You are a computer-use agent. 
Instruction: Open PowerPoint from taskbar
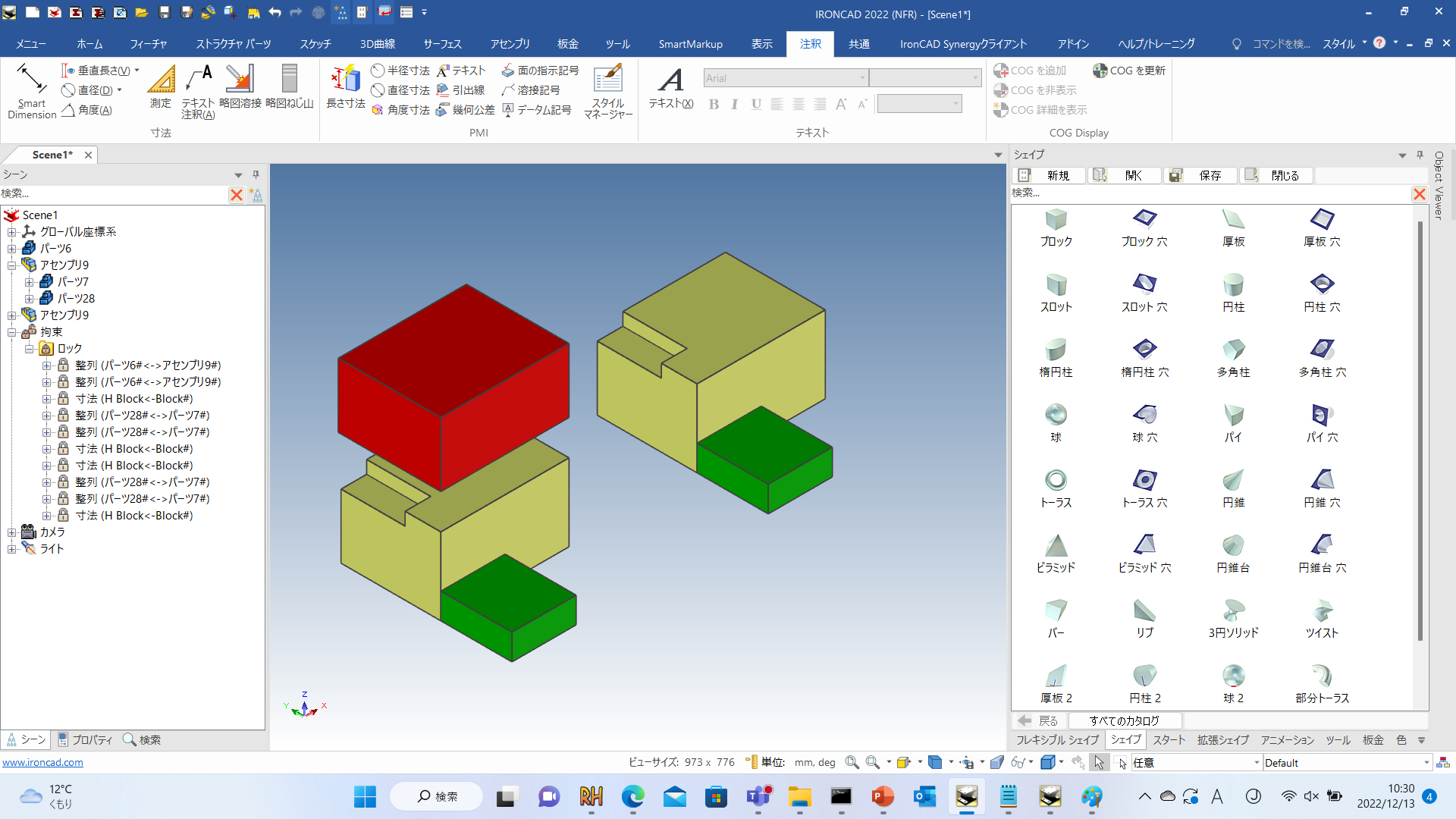click(883, 796)
